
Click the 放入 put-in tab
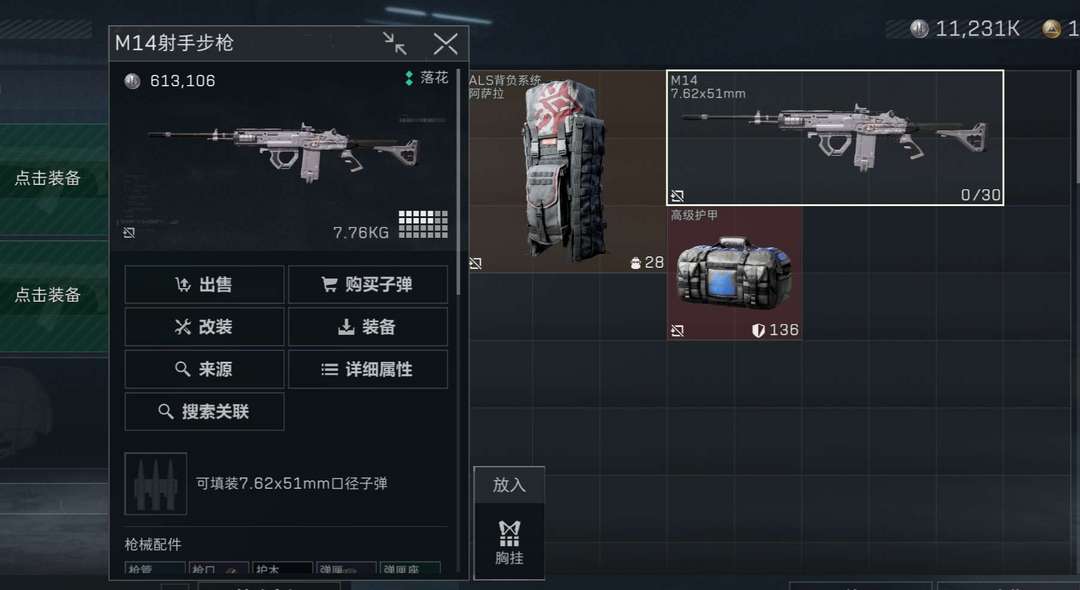pos(509,485)
